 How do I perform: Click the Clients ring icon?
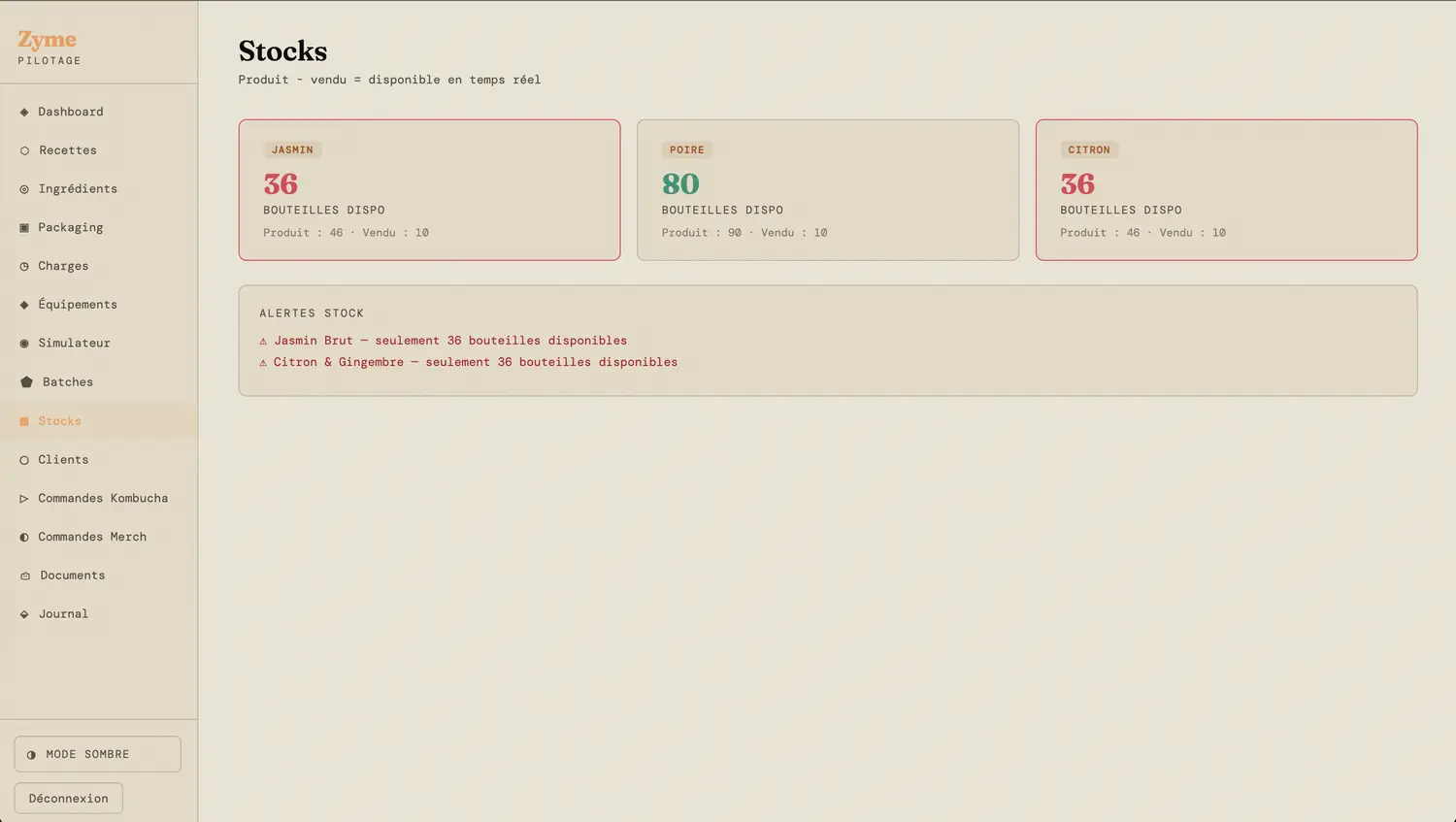pos(24,460)
